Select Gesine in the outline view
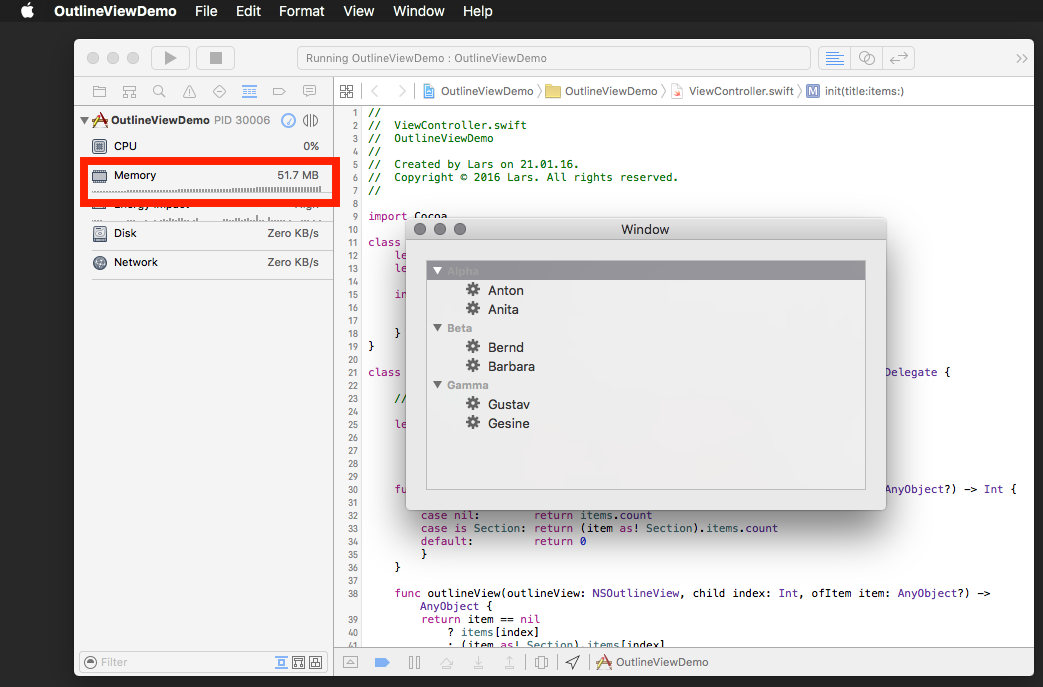Screen dimensions: 1043x687 (x=508, y=424)
